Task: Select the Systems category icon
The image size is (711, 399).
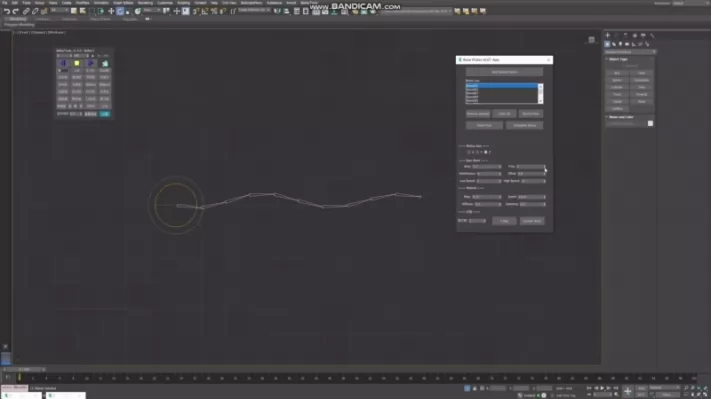Action: pyautogui.click(x=647, y=44)
